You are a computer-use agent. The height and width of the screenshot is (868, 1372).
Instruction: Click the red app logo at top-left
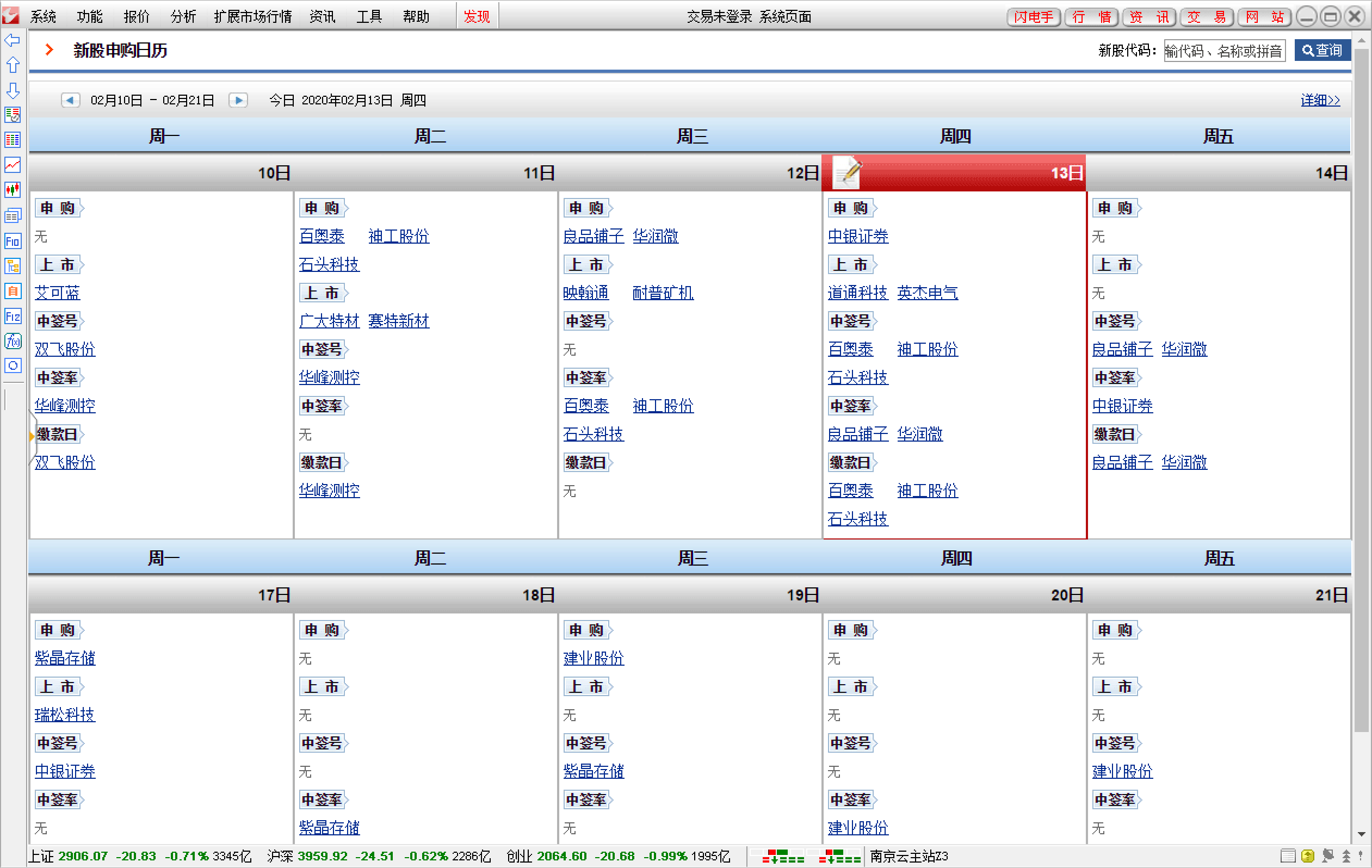click(x=11, y=15)
